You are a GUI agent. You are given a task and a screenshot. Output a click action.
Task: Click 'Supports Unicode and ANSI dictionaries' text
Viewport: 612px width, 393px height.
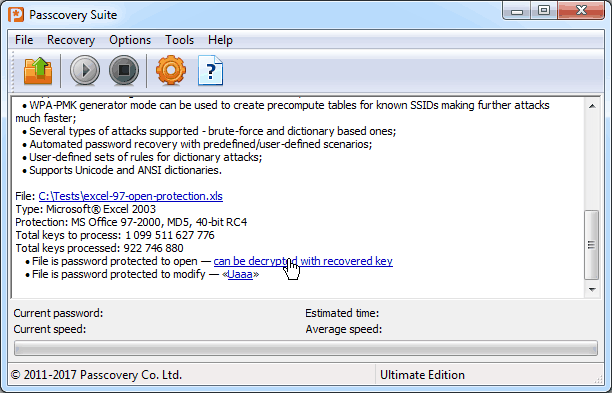(125, 170)
